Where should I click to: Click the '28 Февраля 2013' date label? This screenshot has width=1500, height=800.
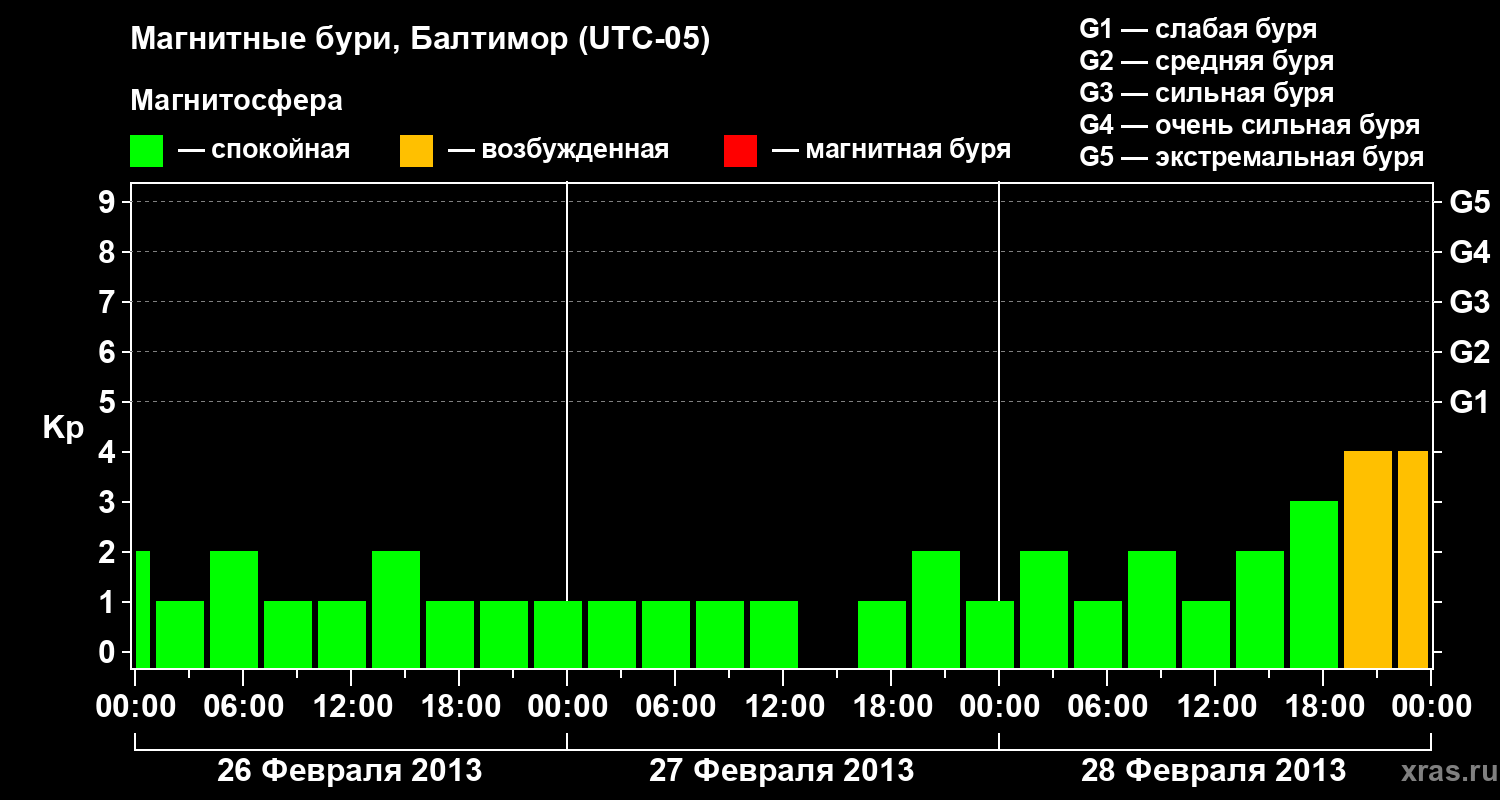1214,771
